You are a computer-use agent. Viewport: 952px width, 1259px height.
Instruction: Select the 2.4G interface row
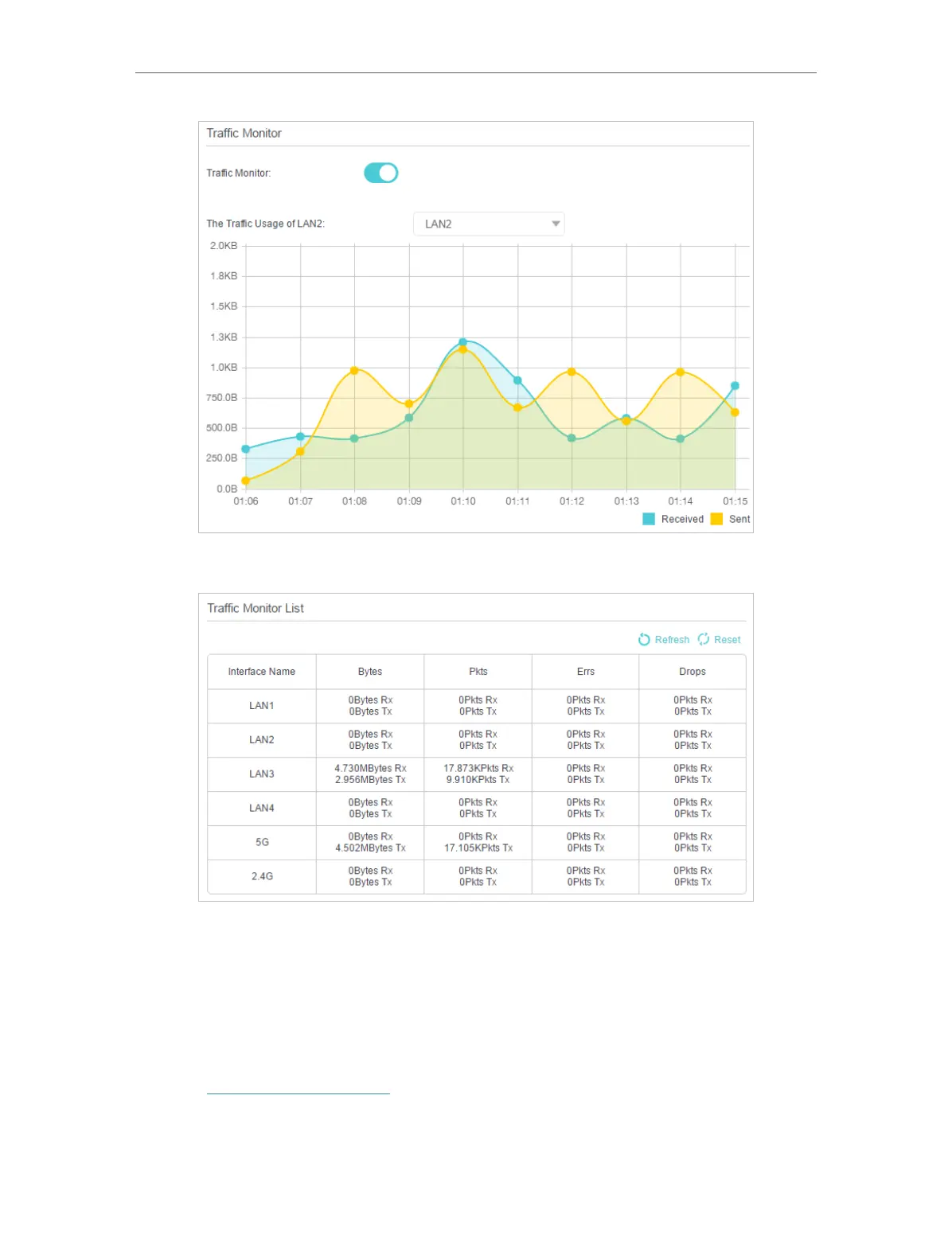point(476,876)
